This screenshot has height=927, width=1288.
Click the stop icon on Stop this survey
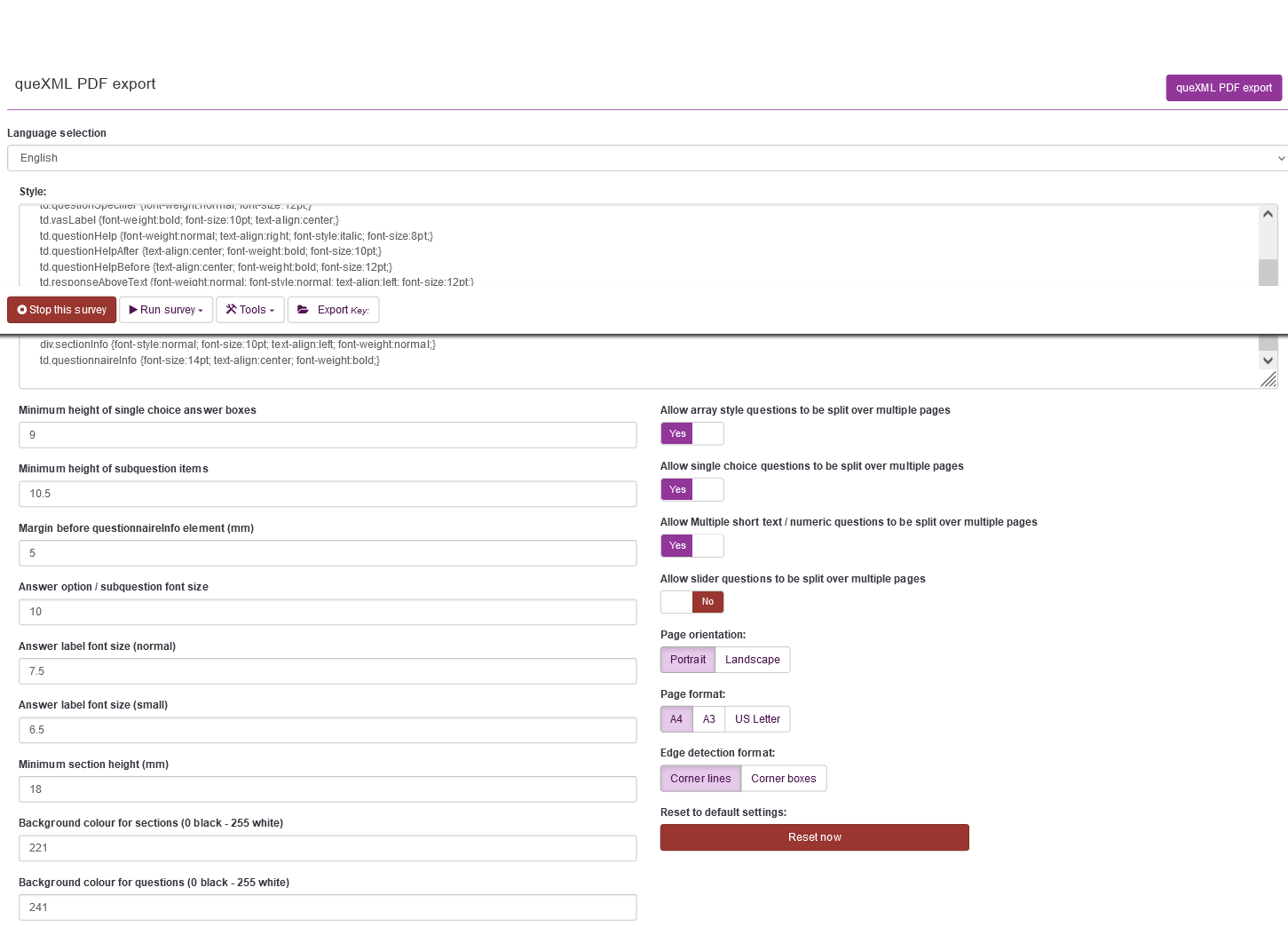tap(22, 310)
